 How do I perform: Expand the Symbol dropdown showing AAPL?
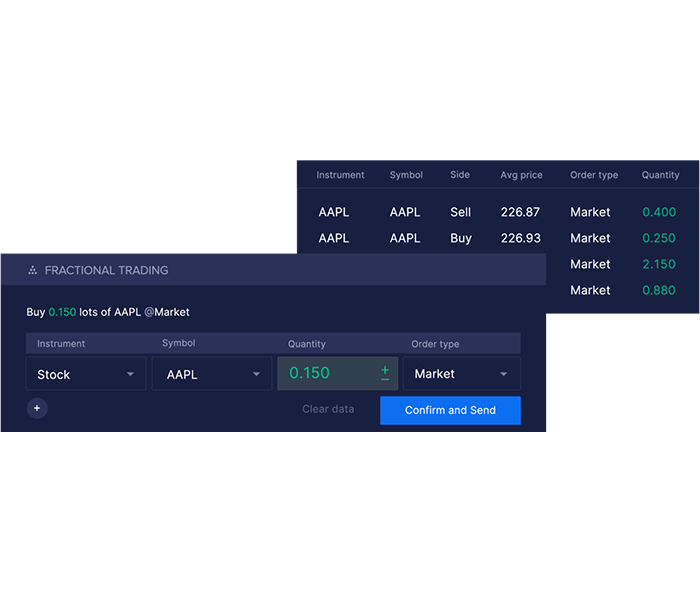pyautogui.click(x=212, y=374)
